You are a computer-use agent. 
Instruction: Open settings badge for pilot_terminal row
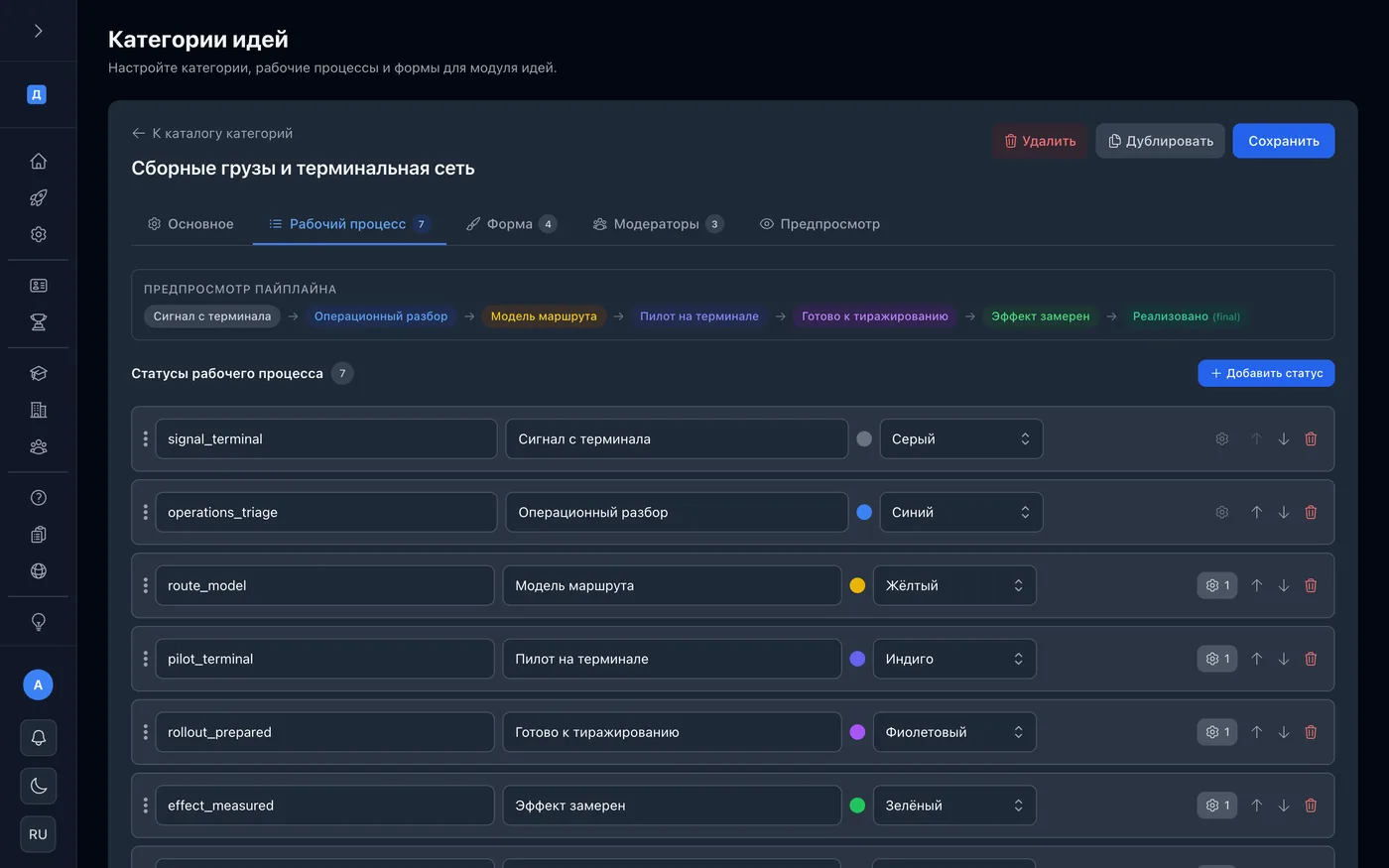pos(1217,659)
